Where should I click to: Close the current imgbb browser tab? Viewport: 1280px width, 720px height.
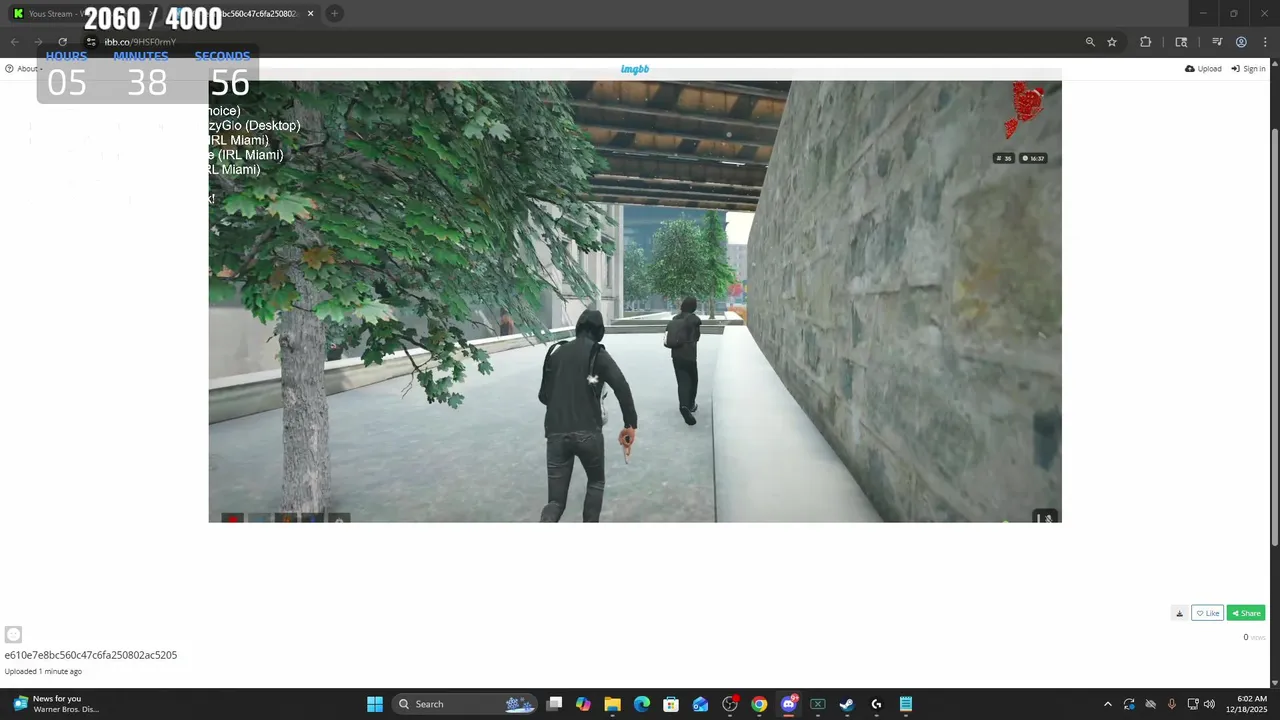(x=311, y=14)
